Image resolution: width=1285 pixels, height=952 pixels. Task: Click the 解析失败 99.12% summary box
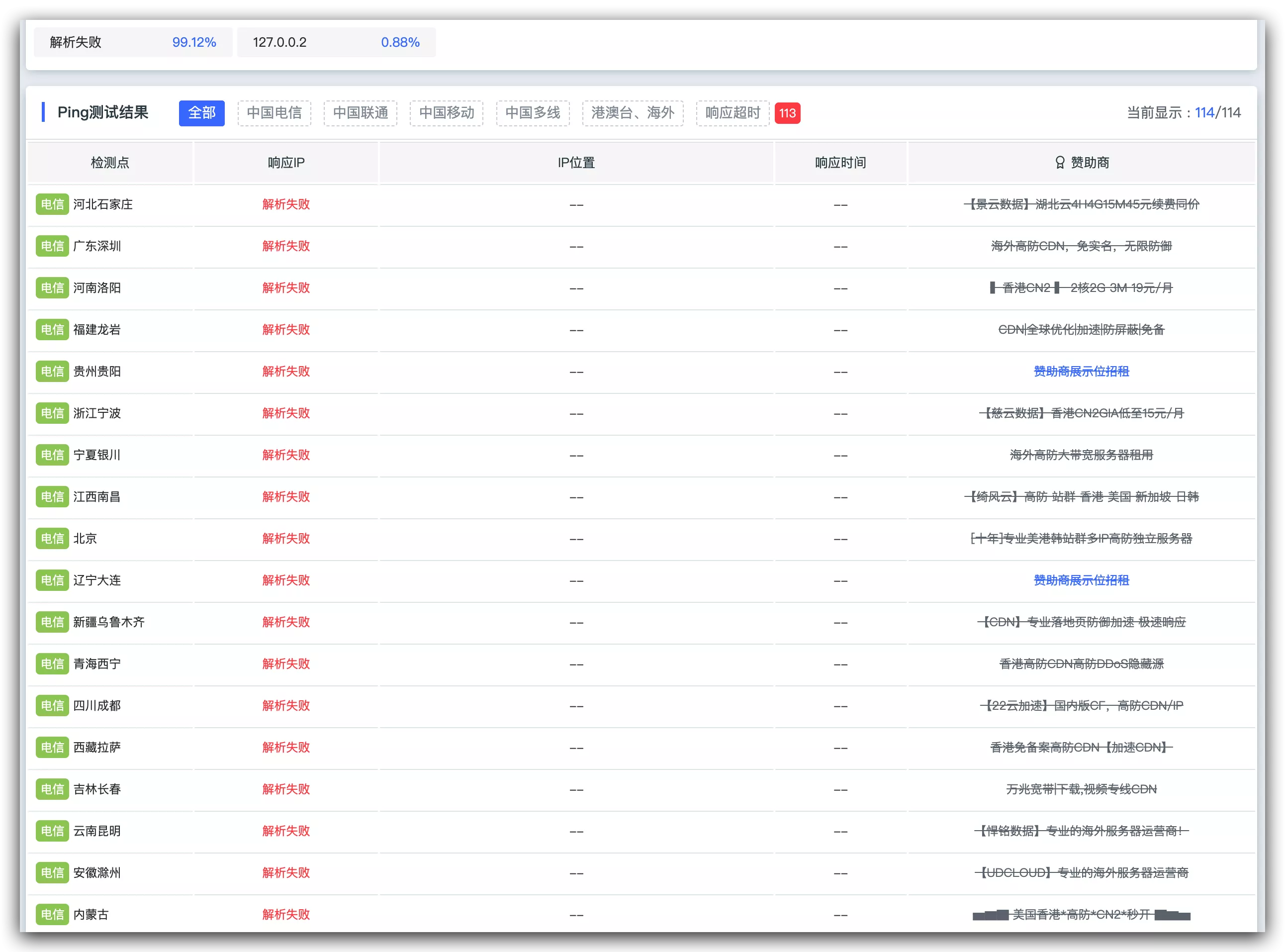point(133,42)
